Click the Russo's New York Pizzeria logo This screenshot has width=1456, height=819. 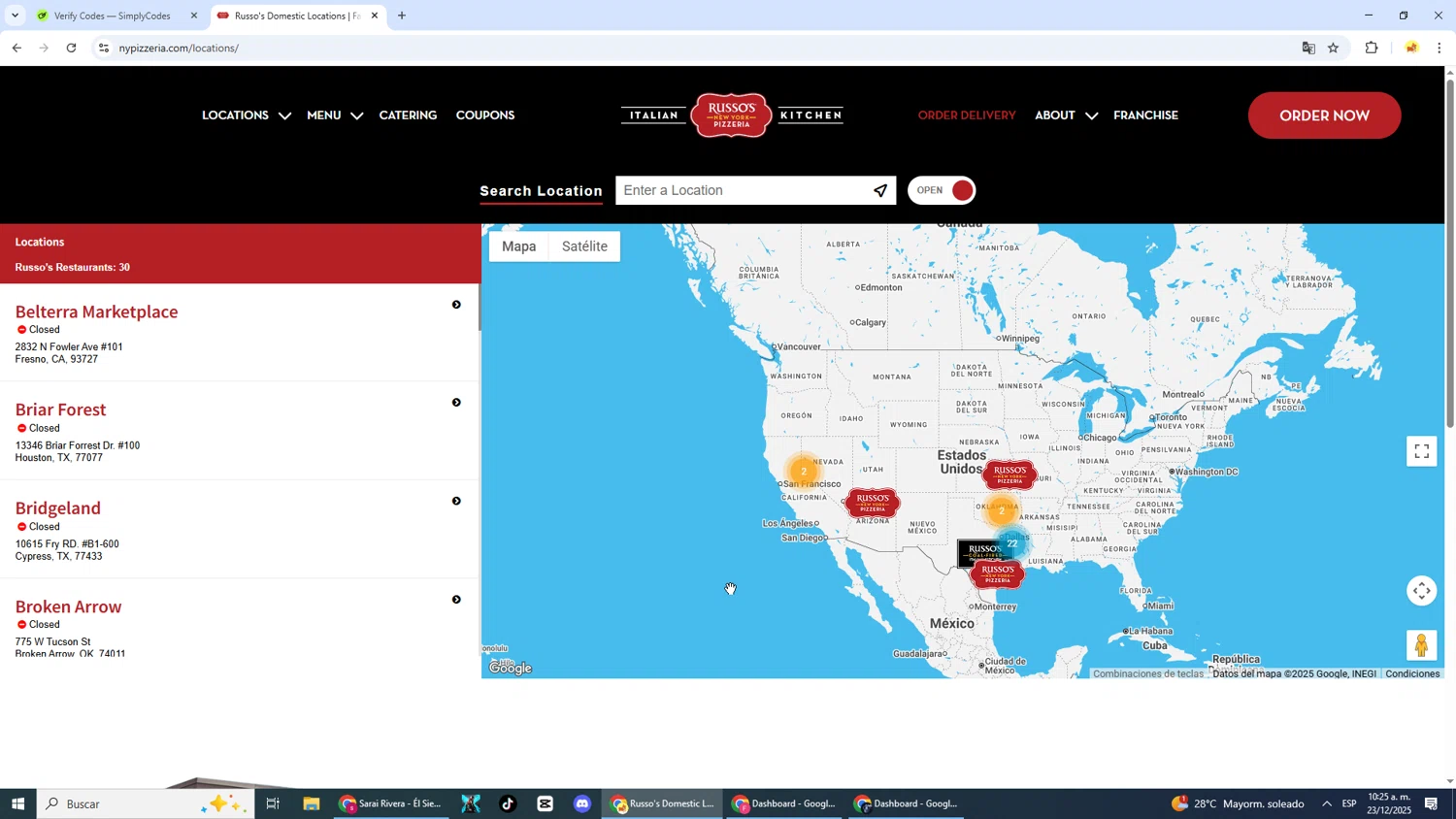732,115
